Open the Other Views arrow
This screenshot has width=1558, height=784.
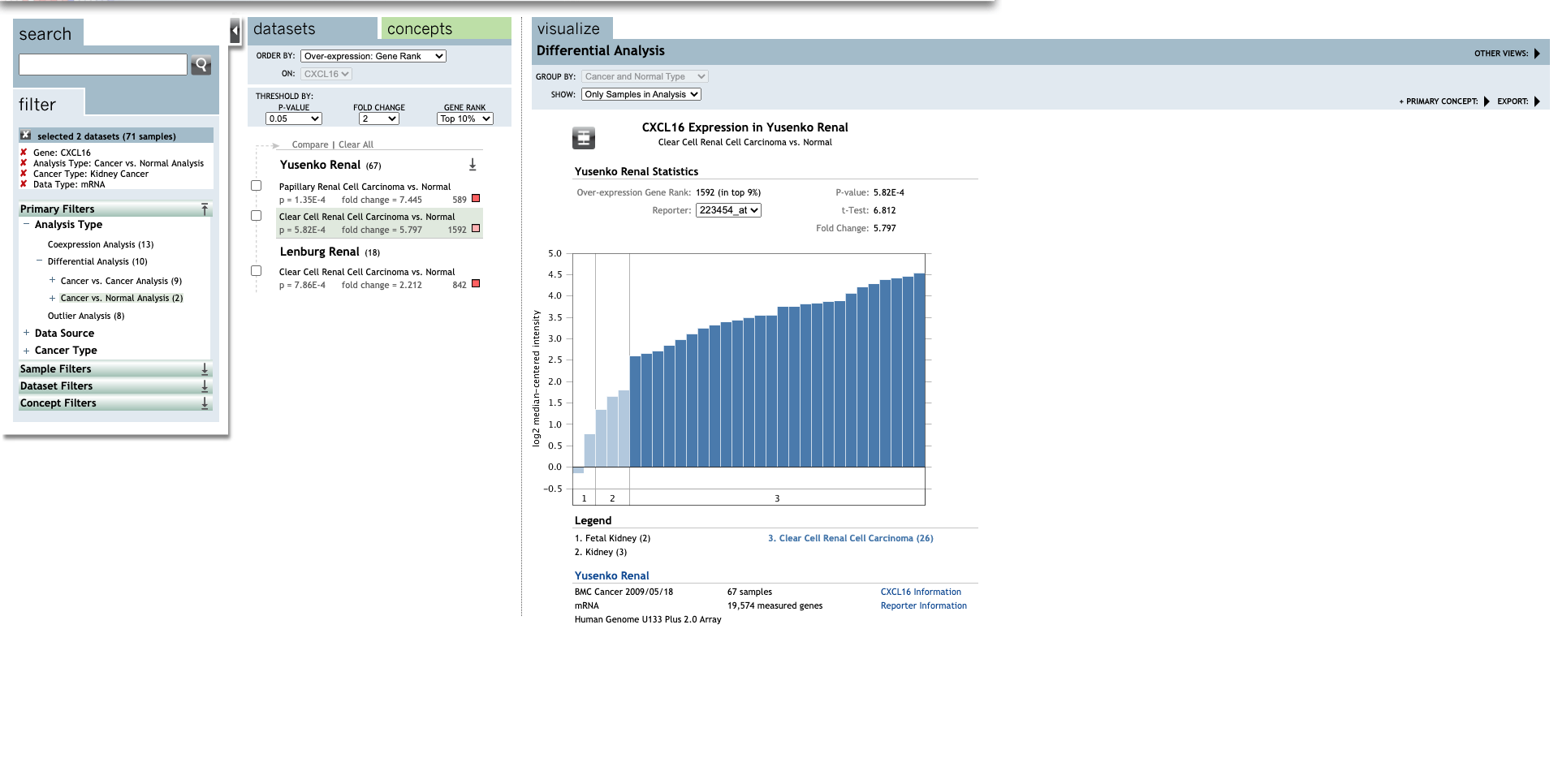point(1537,54)
